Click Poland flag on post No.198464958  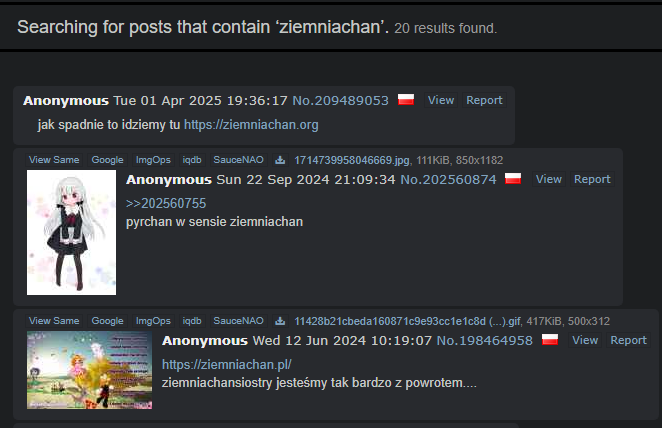(x=550, y=340)
